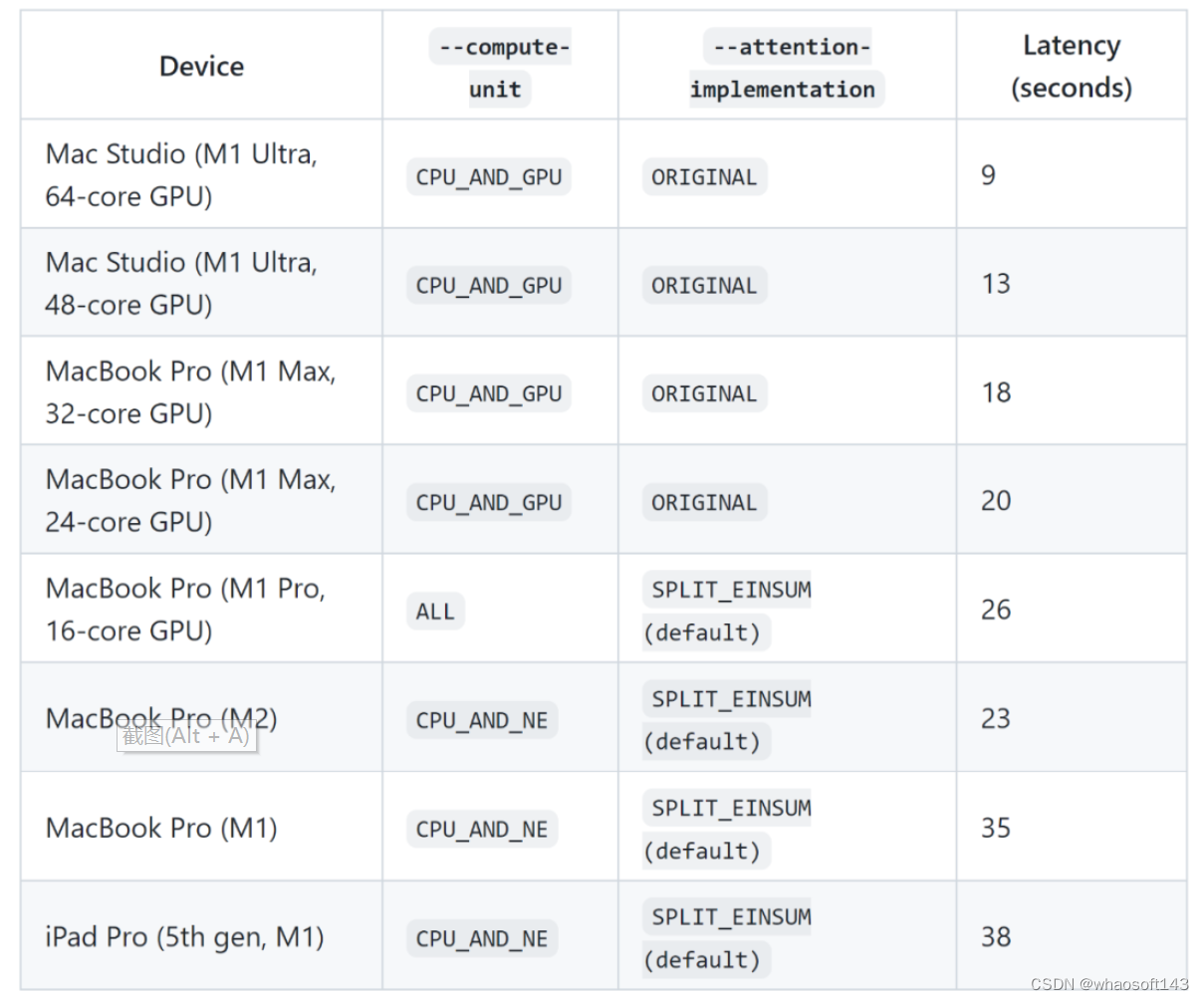The image size is (1204, 1000).
Task: Click the "--attention-implementation" header label
Action: click(786, 68)
